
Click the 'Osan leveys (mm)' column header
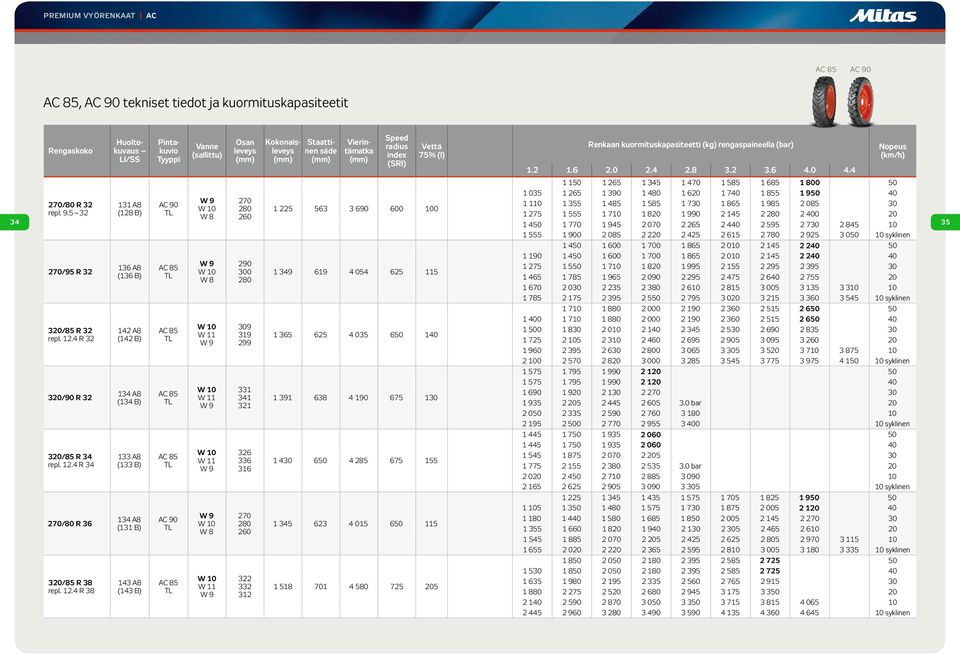pos(245,151)
